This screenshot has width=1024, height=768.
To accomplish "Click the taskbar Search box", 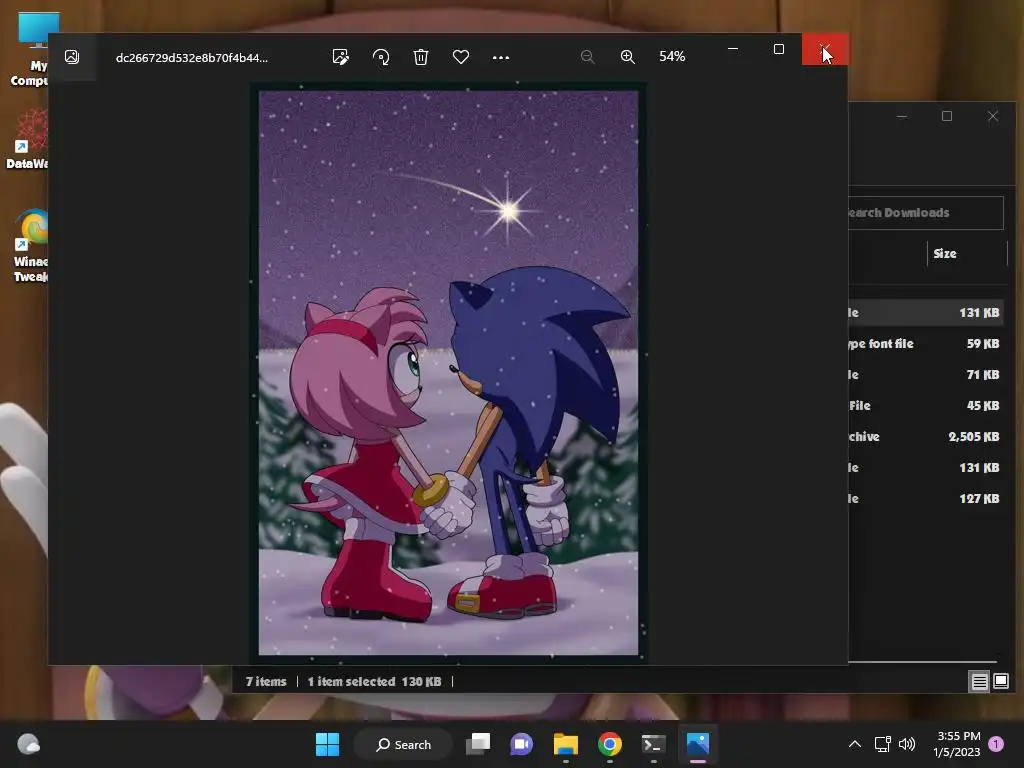I will 403,744.
